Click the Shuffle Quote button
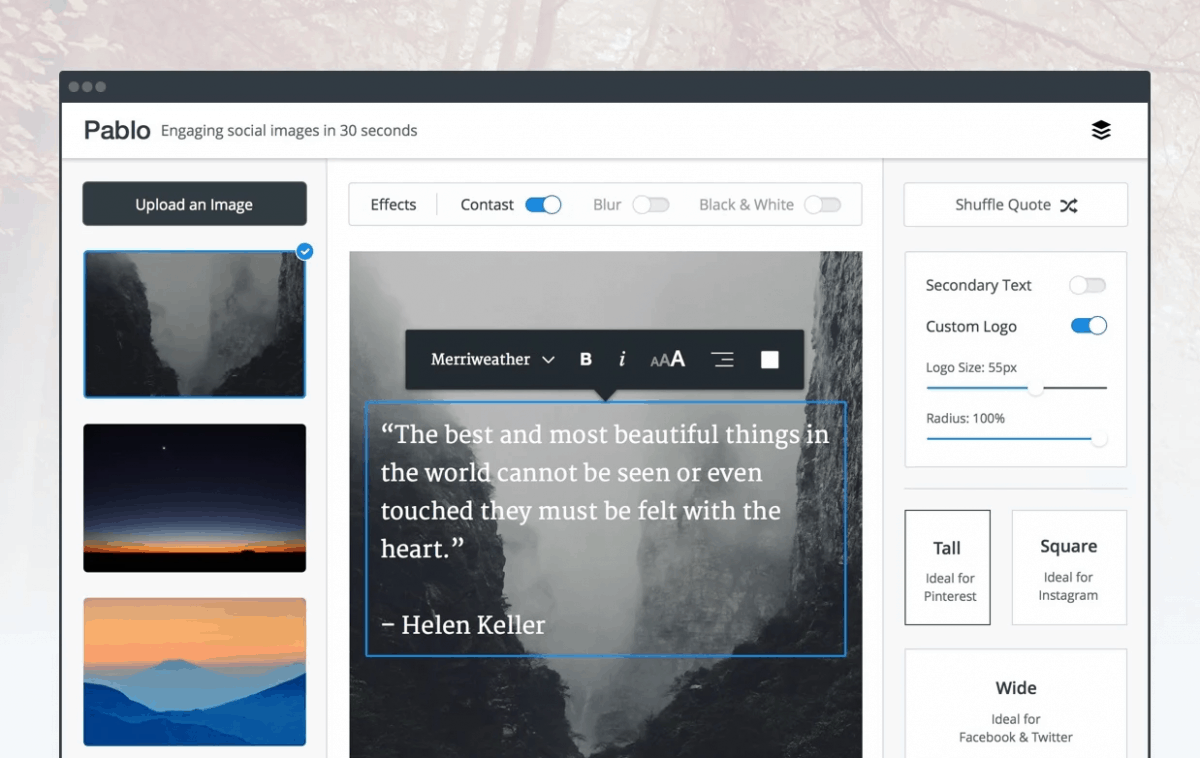Viewport: 1200px width, 758px height. pos(1016,205)
